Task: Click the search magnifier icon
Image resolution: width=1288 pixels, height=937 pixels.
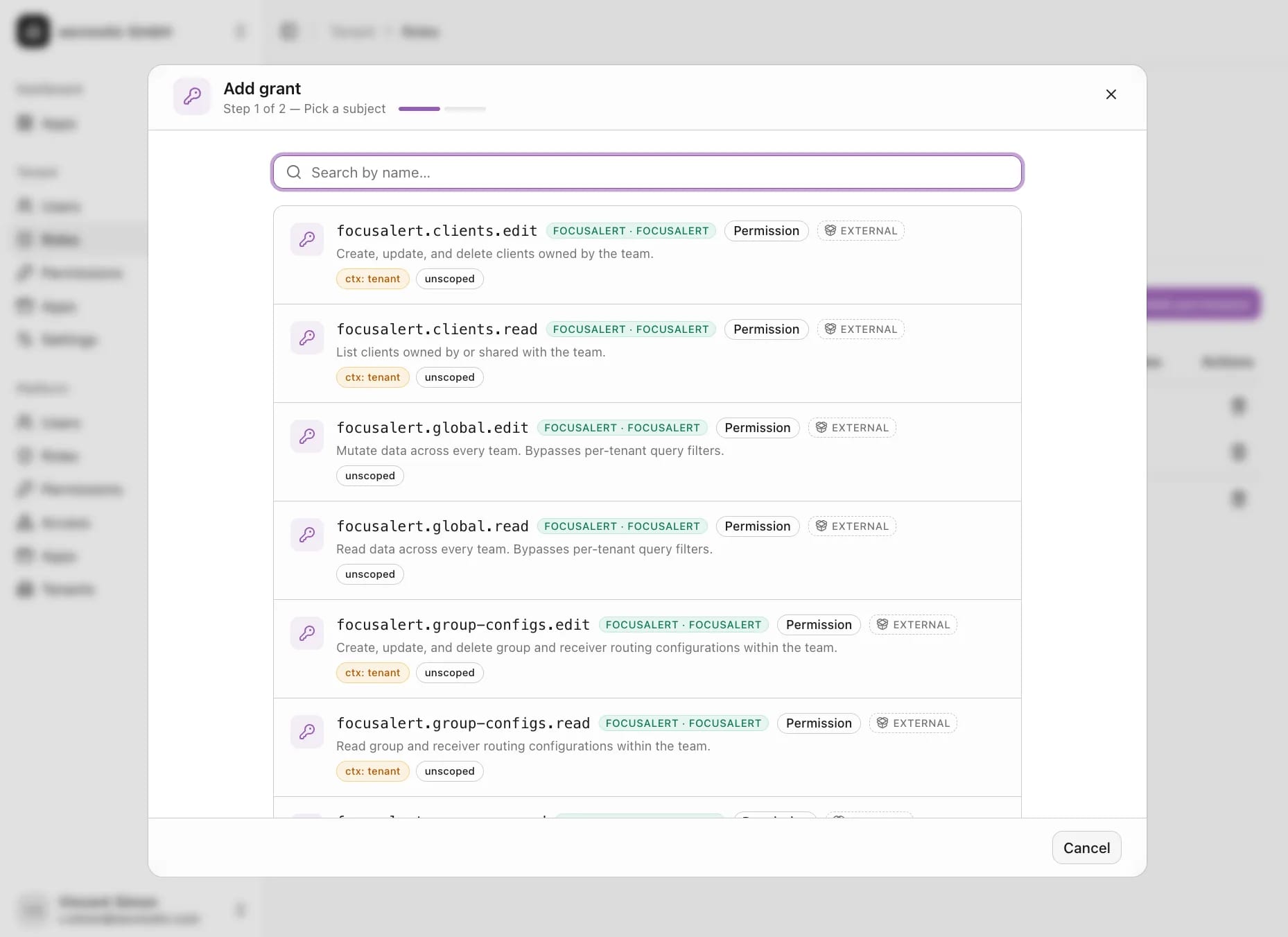Action: click(x=294, y=172)
